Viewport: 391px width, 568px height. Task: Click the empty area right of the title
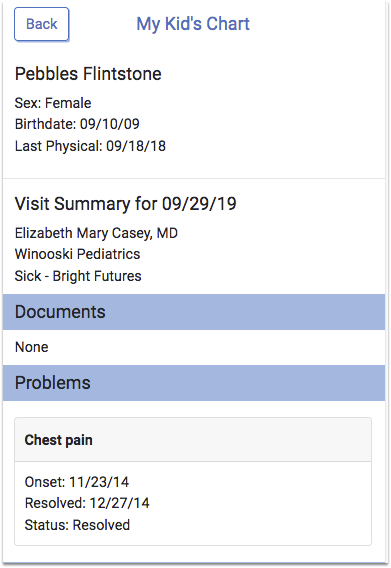[317, 25]
